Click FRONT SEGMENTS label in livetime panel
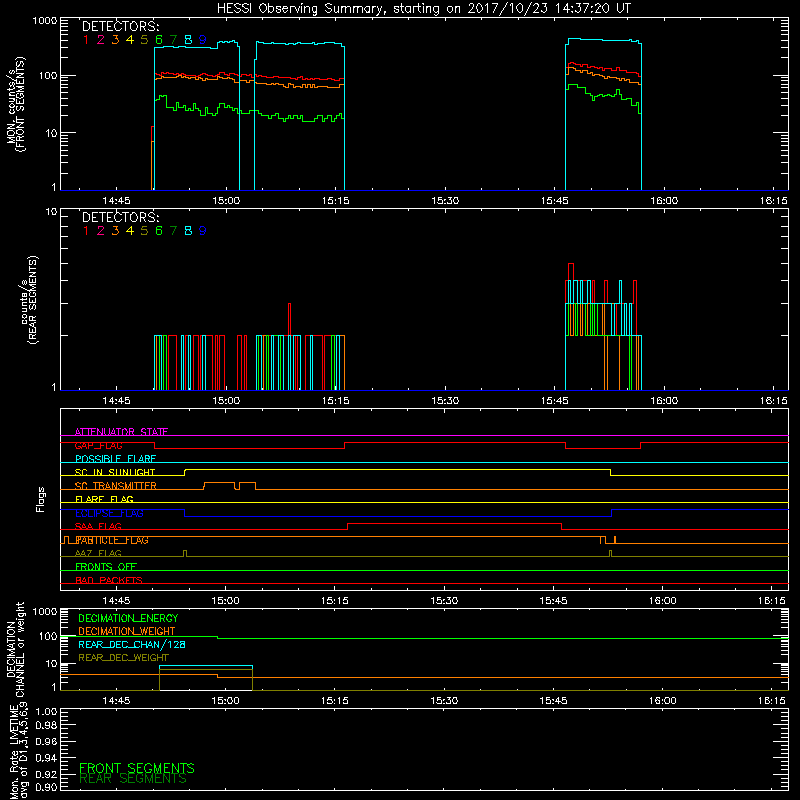 137,768
